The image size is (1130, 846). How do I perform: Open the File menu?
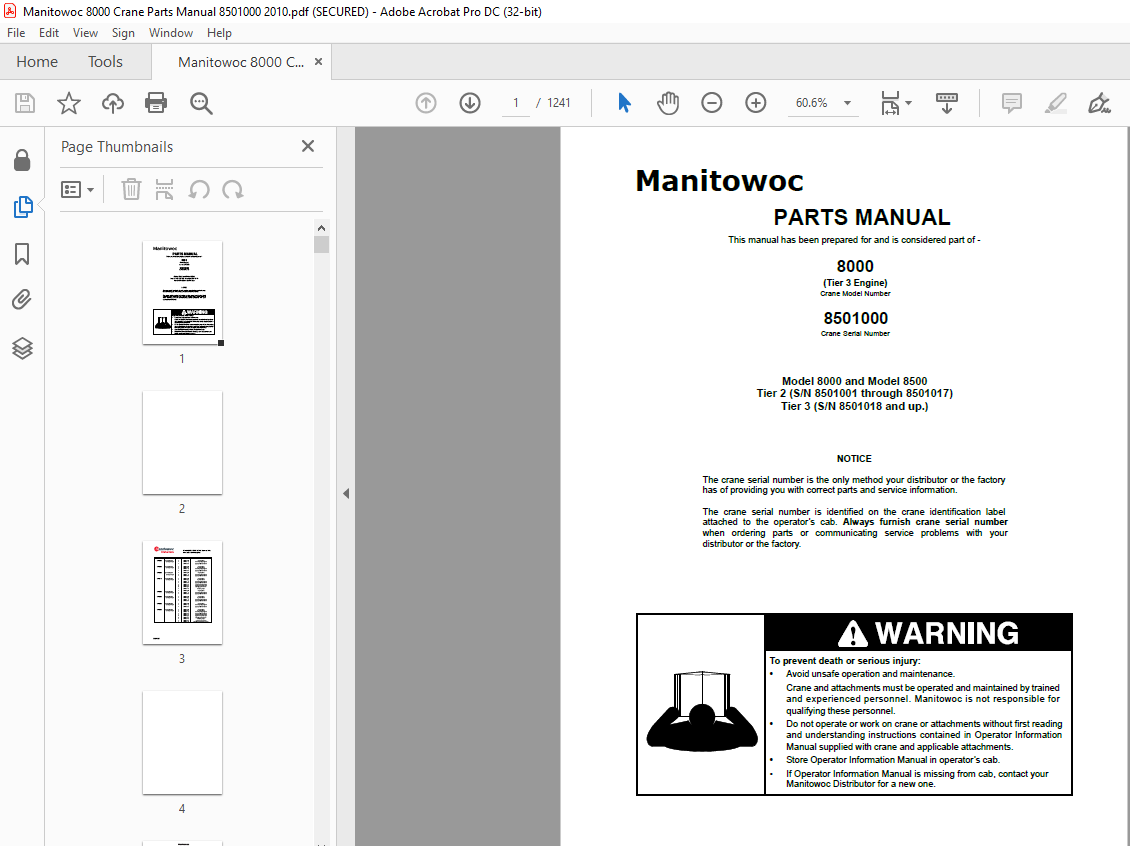[x=16, y=32]
